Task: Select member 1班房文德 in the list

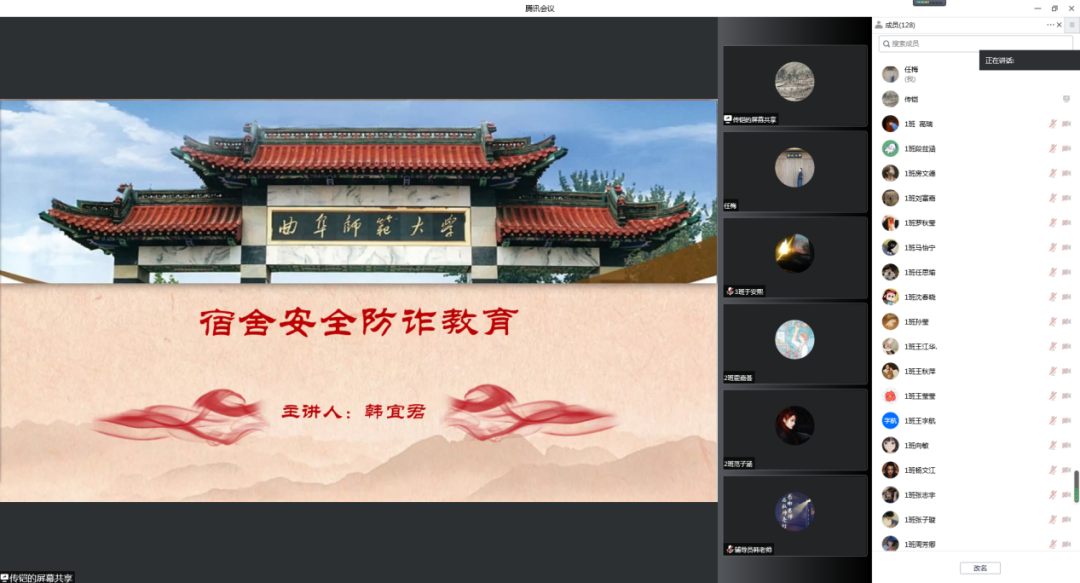Action: (975, 173)
